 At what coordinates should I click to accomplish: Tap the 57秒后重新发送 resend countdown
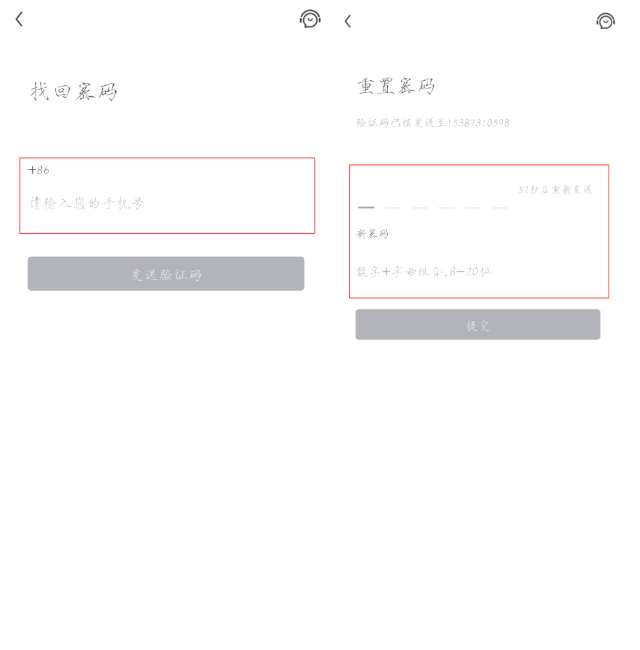point(555,190)
